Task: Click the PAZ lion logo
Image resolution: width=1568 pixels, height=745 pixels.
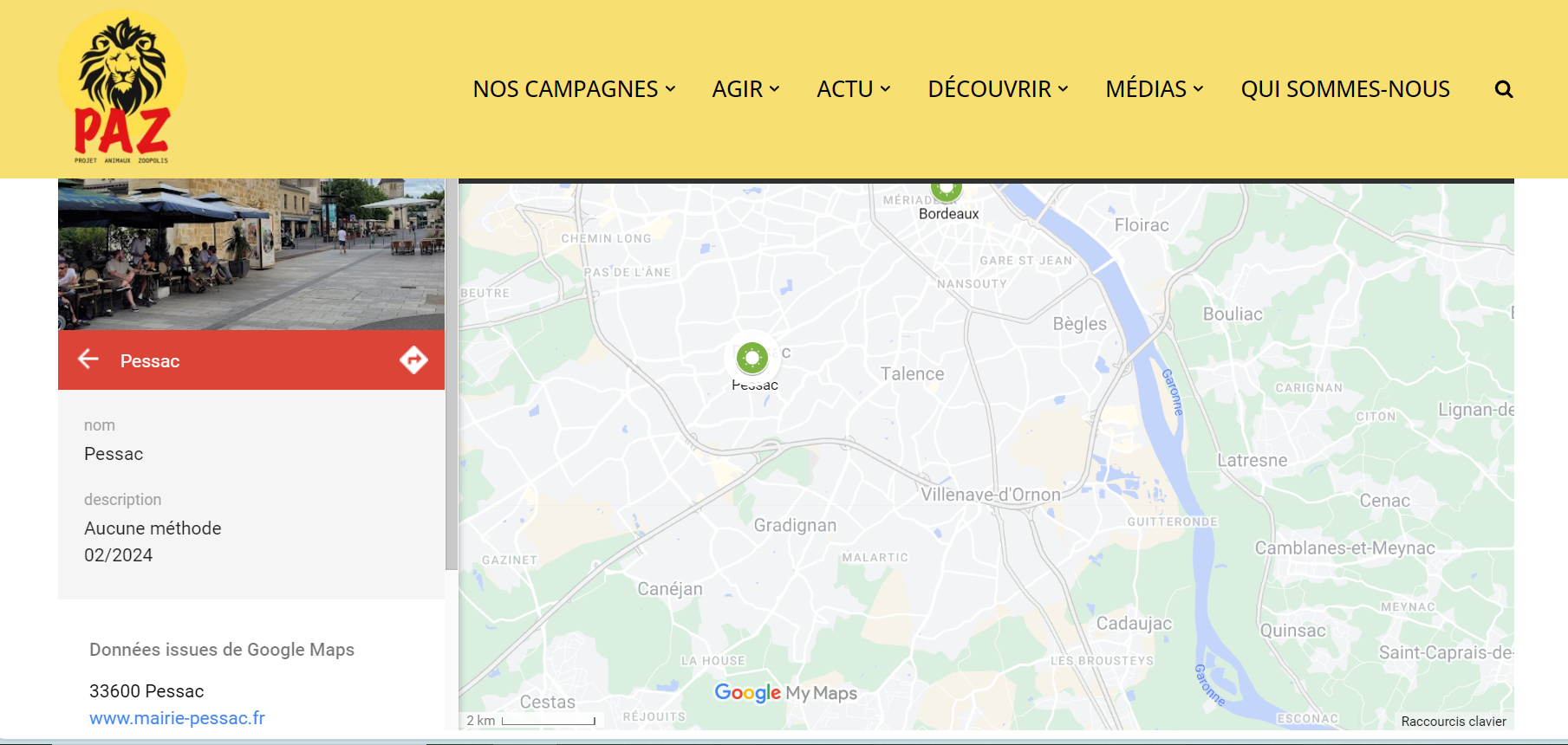Action: (121, 88)
